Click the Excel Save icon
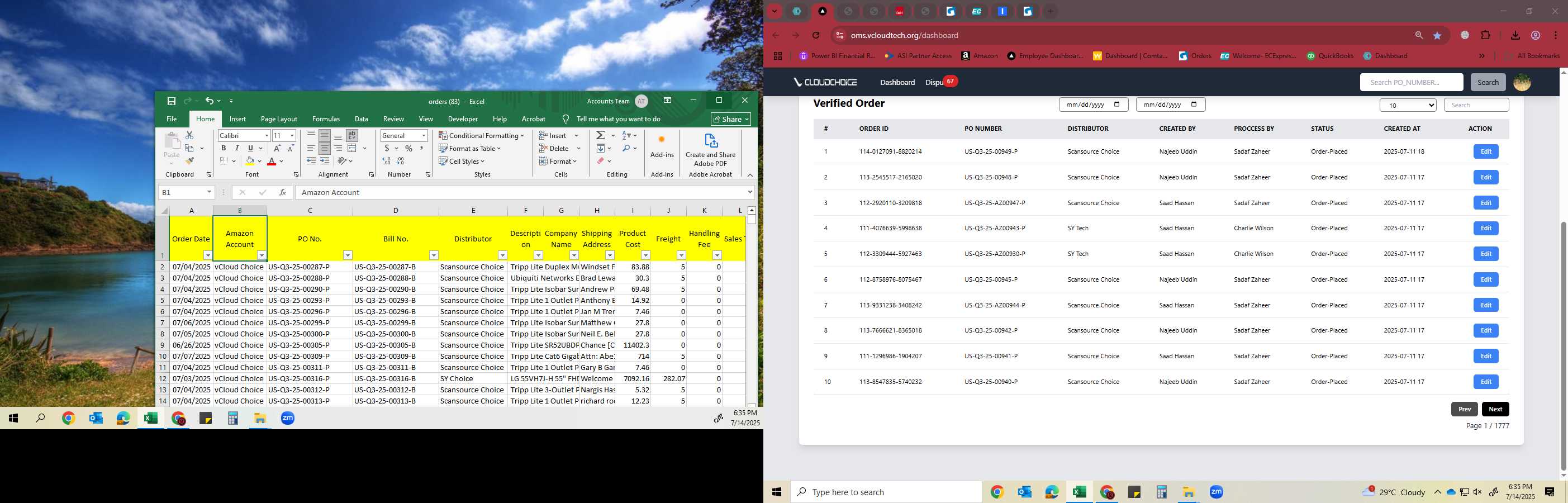 172,101
